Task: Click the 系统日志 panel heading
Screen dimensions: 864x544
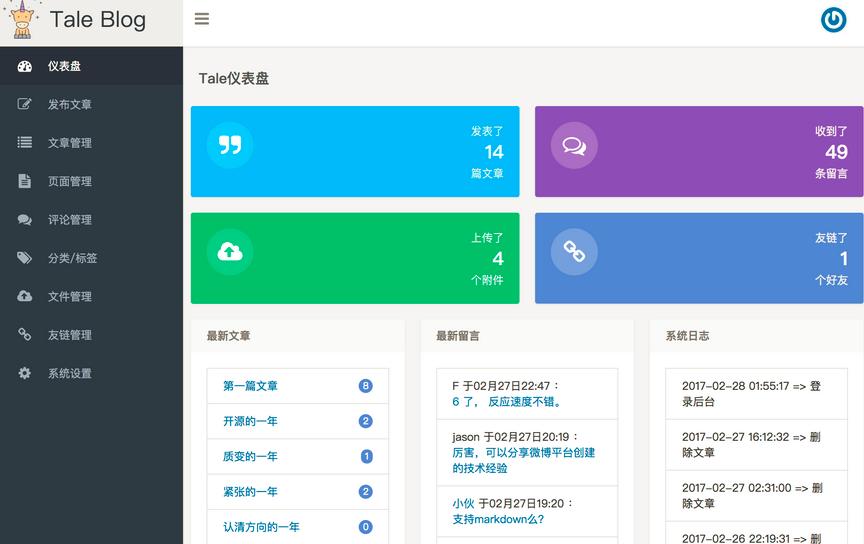Action: point(687,336)
